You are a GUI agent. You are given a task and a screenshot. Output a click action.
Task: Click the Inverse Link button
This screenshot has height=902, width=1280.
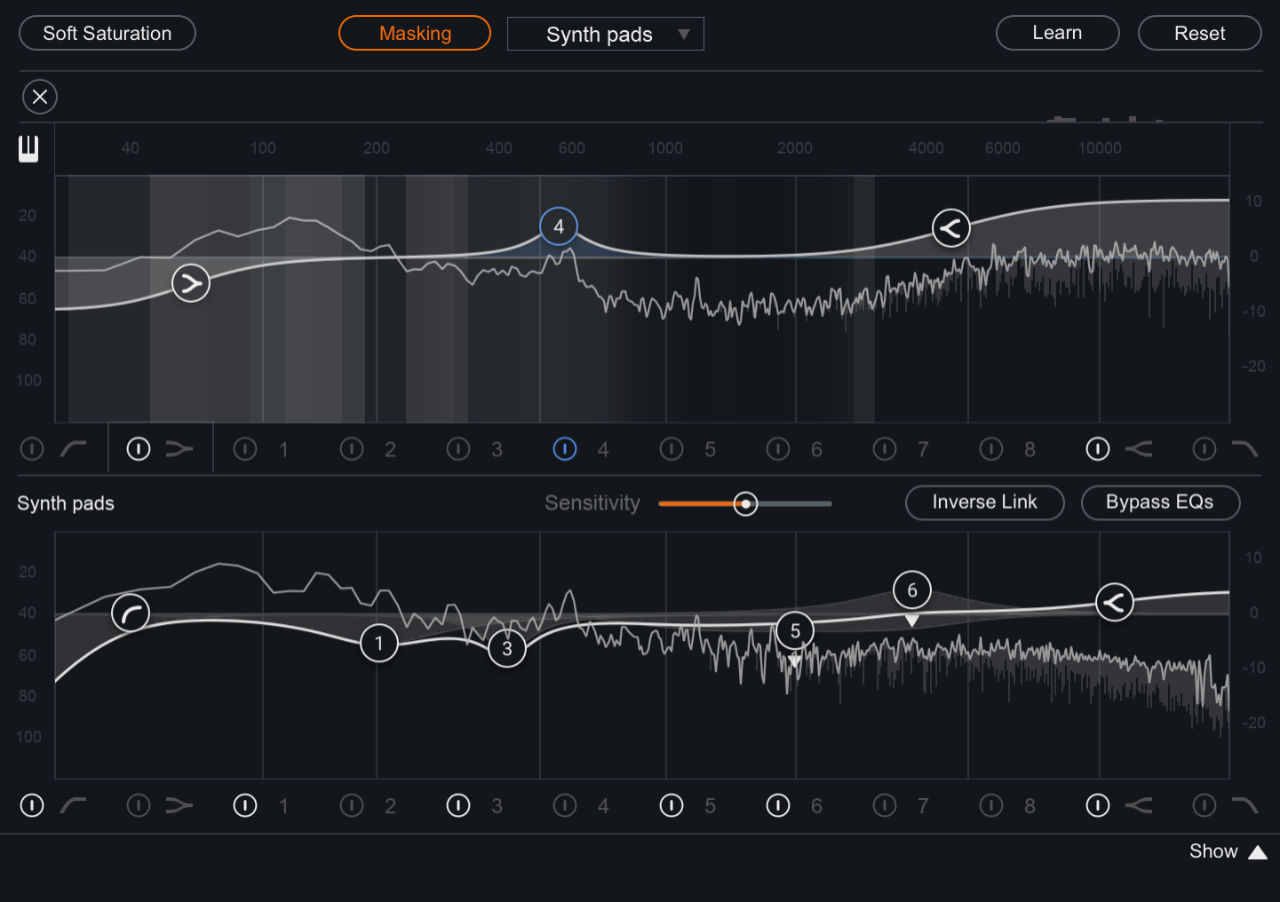click(x=984, y=503)
